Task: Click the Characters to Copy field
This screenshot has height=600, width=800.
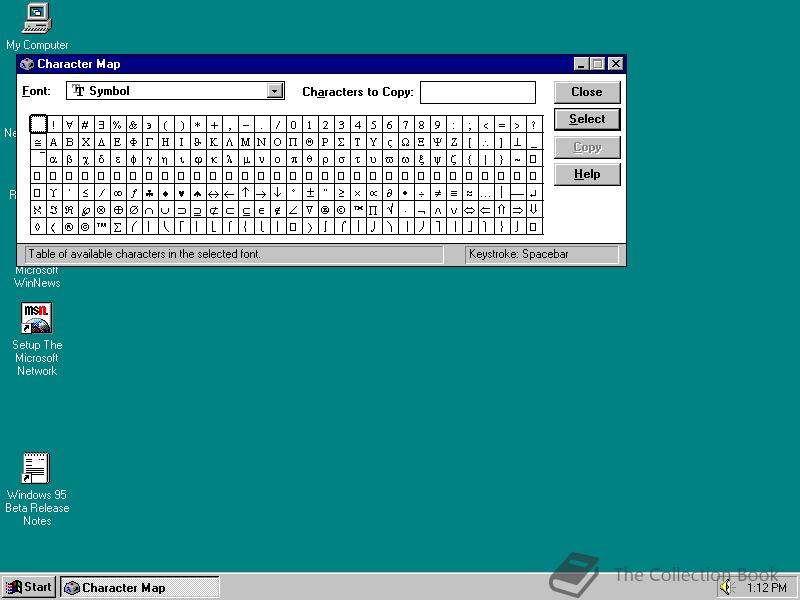Action: point(478,92)
